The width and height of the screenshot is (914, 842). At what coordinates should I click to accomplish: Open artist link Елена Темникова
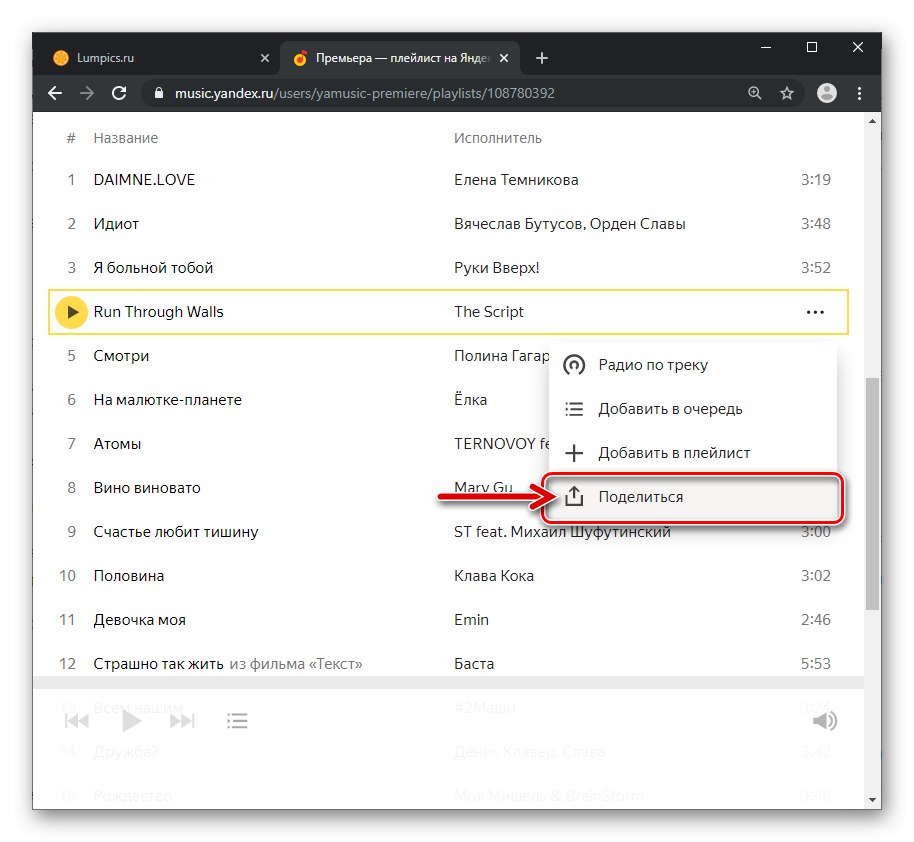pyautogui.click(x=516, y=180)
